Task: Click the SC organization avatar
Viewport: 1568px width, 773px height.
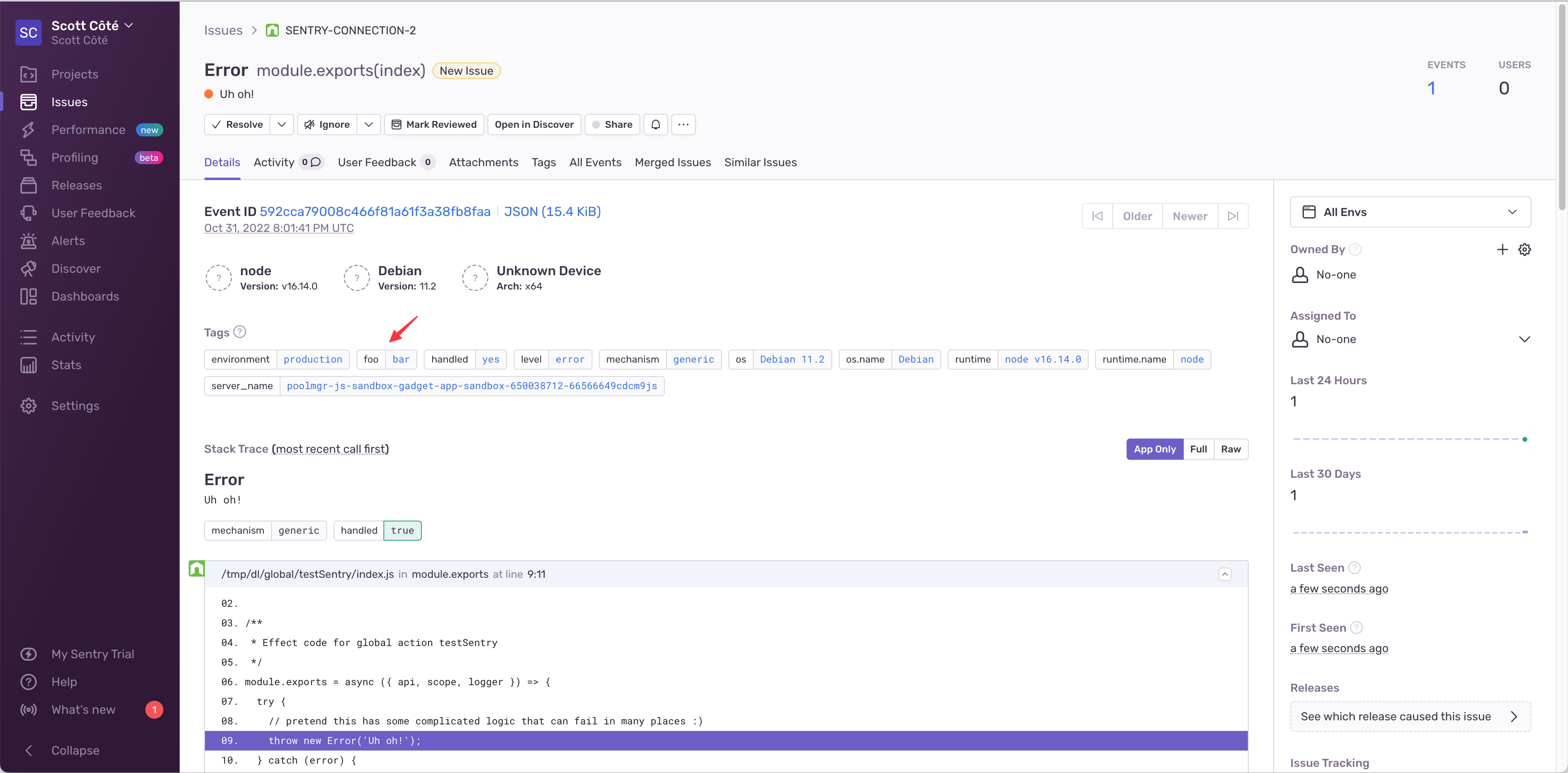Action: pyautogui.click(x=29, y=32)
